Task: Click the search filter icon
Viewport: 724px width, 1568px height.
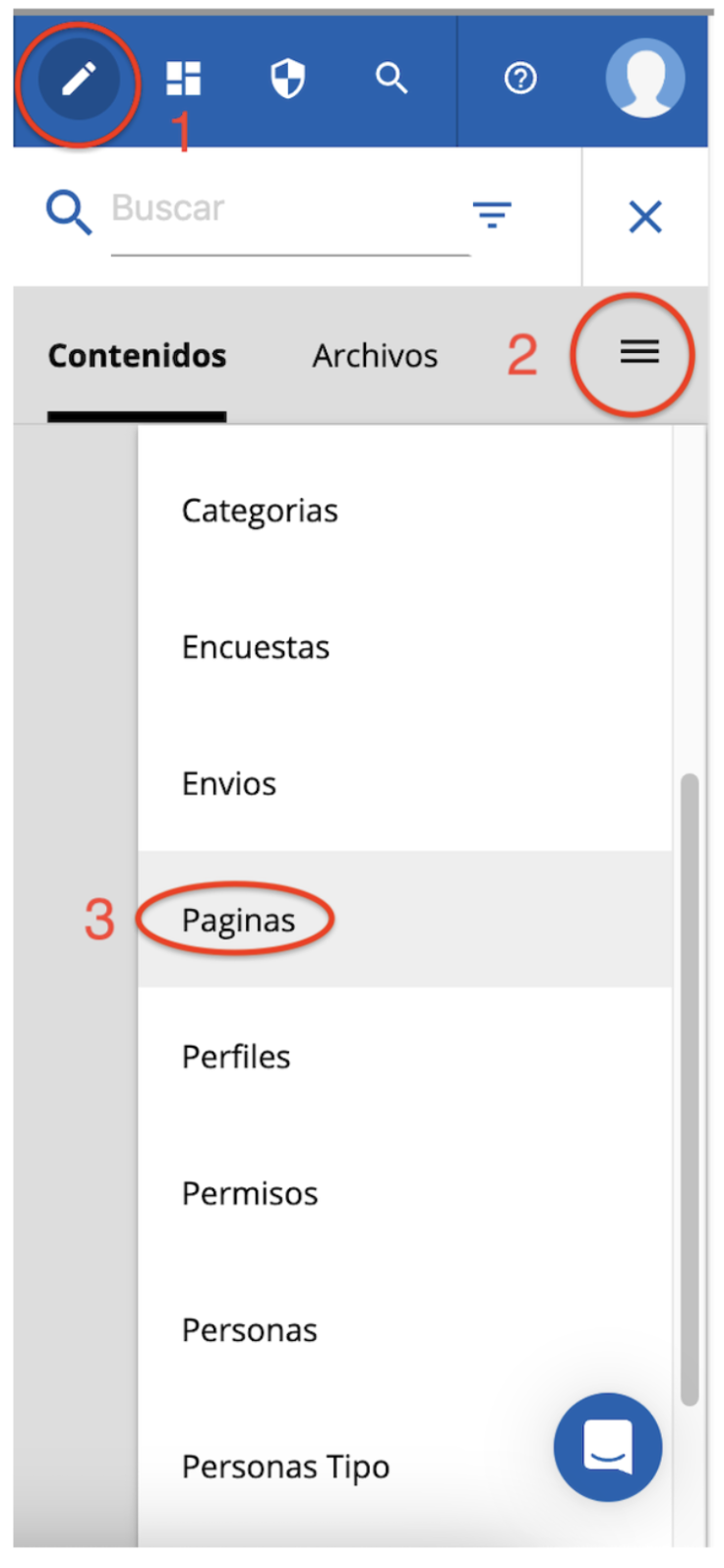Action: pyautogui.click(x=492, y=213)
